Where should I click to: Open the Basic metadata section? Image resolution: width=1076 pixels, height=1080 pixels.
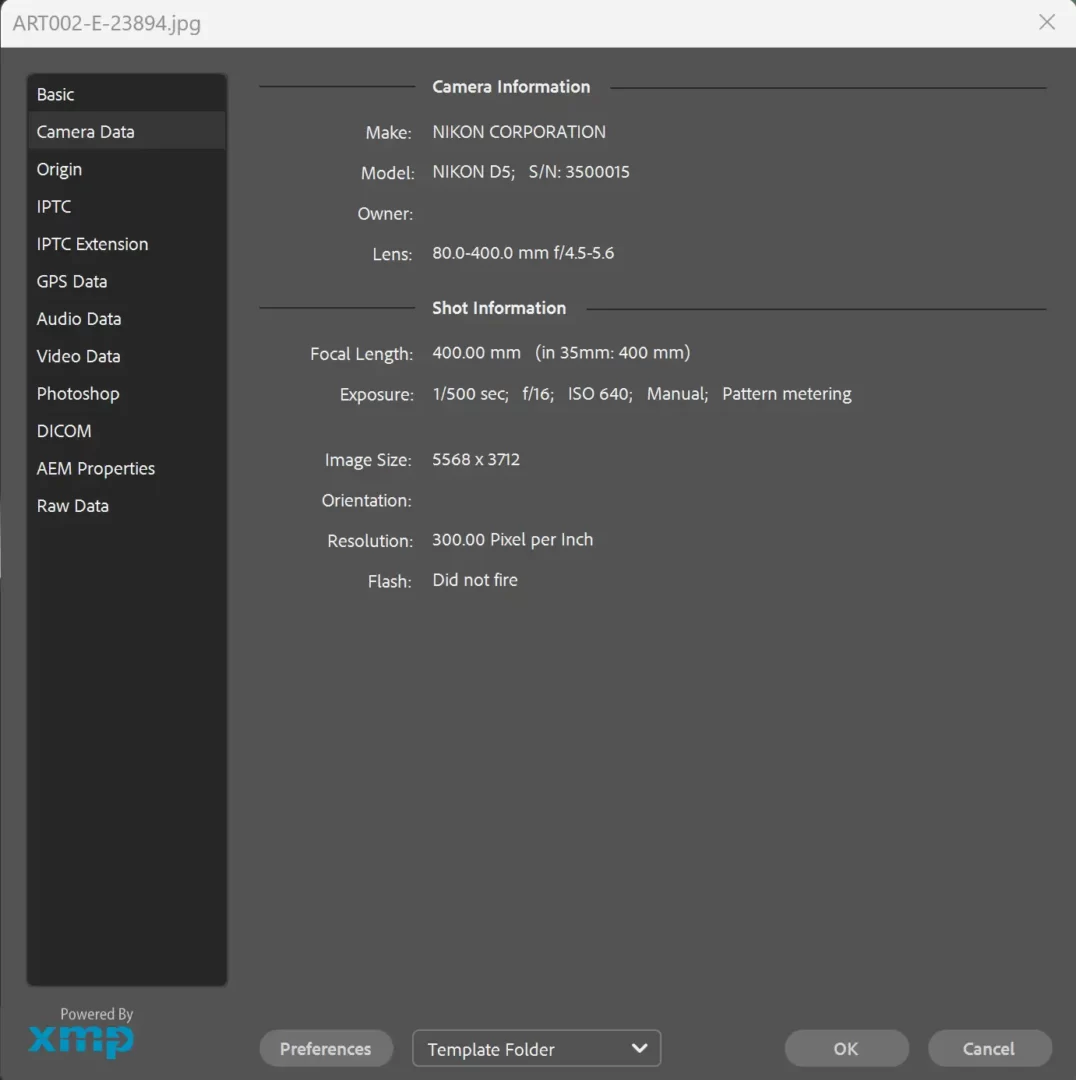126,94
